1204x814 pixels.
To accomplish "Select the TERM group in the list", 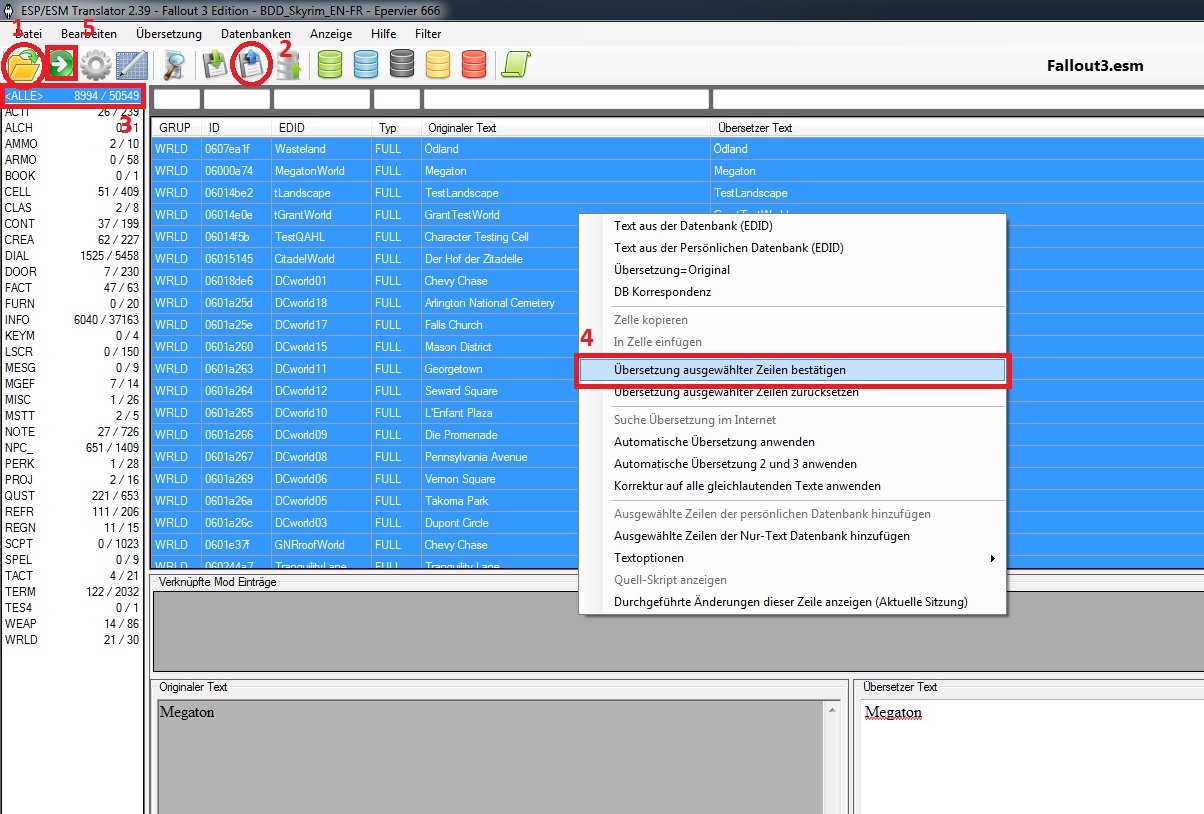I will click(72, 592).
